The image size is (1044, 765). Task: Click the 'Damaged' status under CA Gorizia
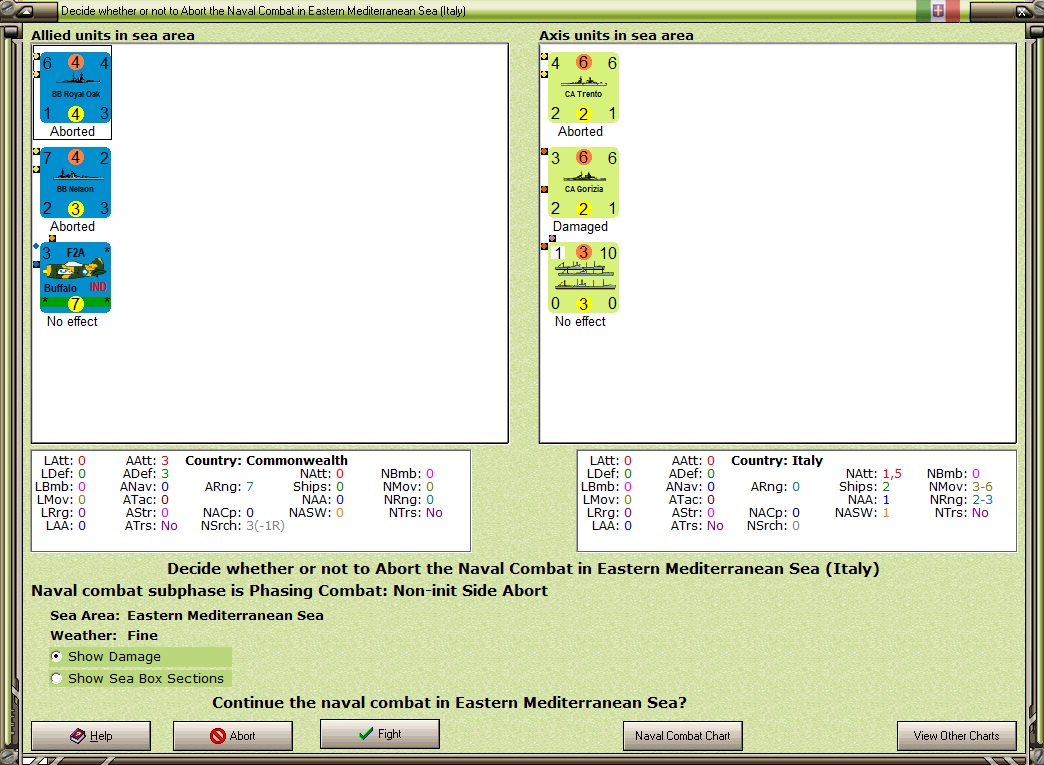tap(581, 226)
